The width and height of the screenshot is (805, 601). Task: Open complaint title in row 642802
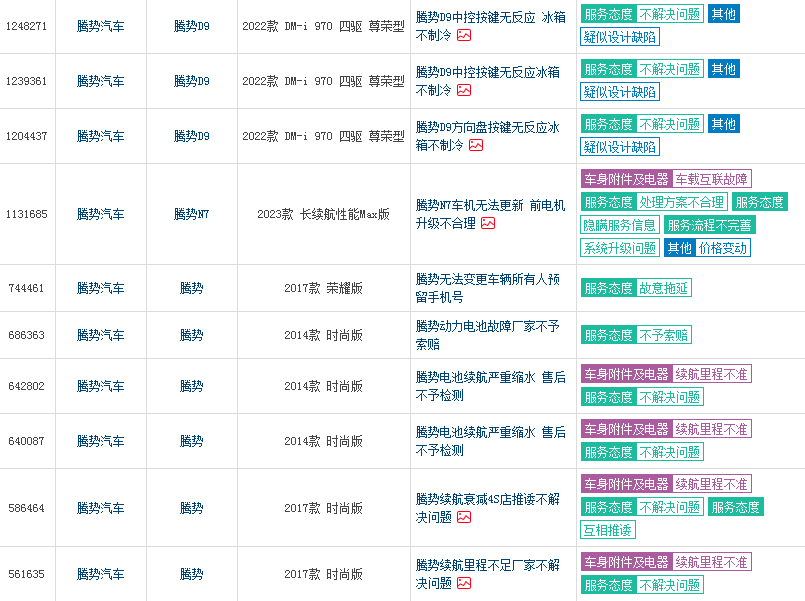coord(490,386)
